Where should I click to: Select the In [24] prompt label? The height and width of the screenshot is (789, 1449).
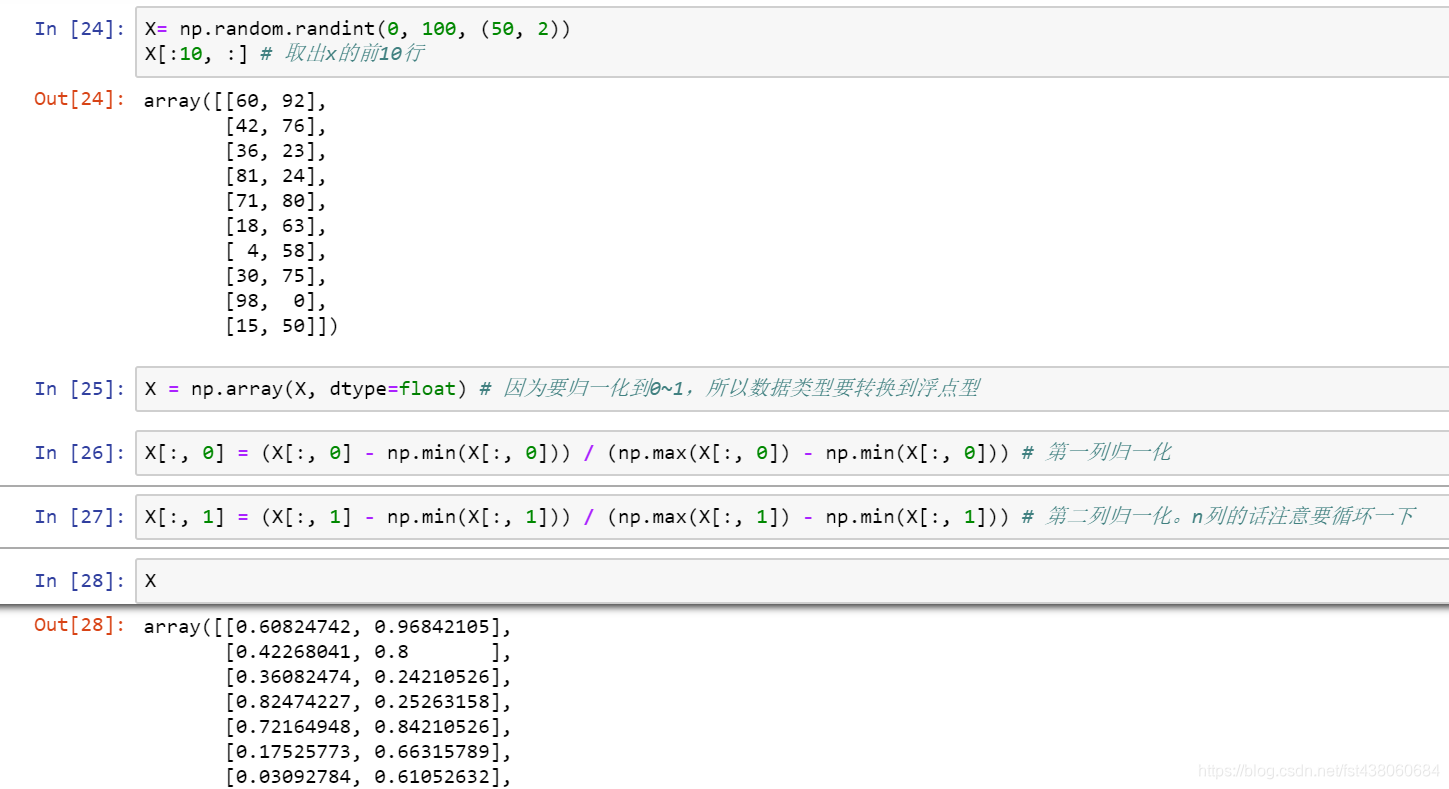click(80, 28)
